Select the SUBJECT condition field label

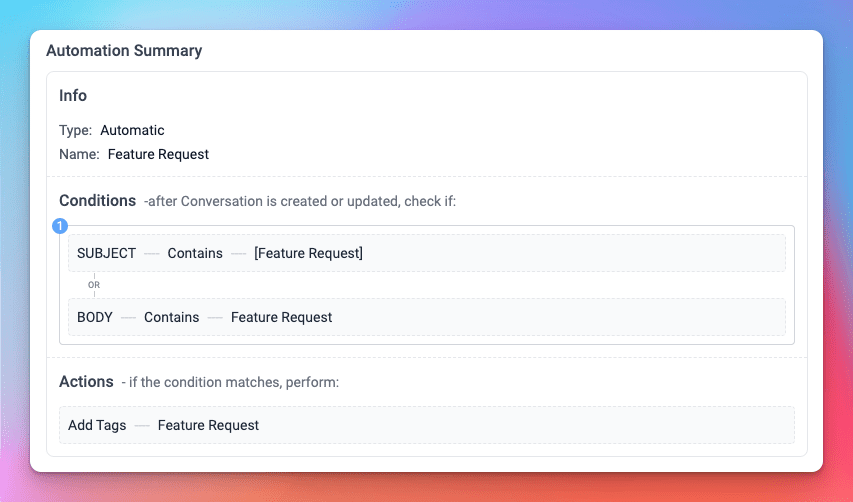[106, 253]
